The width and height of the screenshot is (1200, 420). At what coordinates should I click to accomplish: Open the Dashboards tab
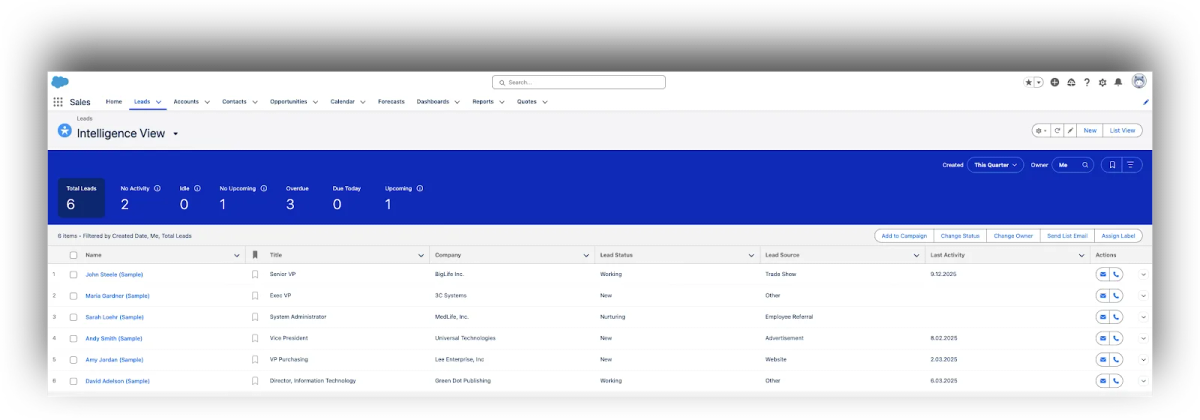tap(433, 101)
